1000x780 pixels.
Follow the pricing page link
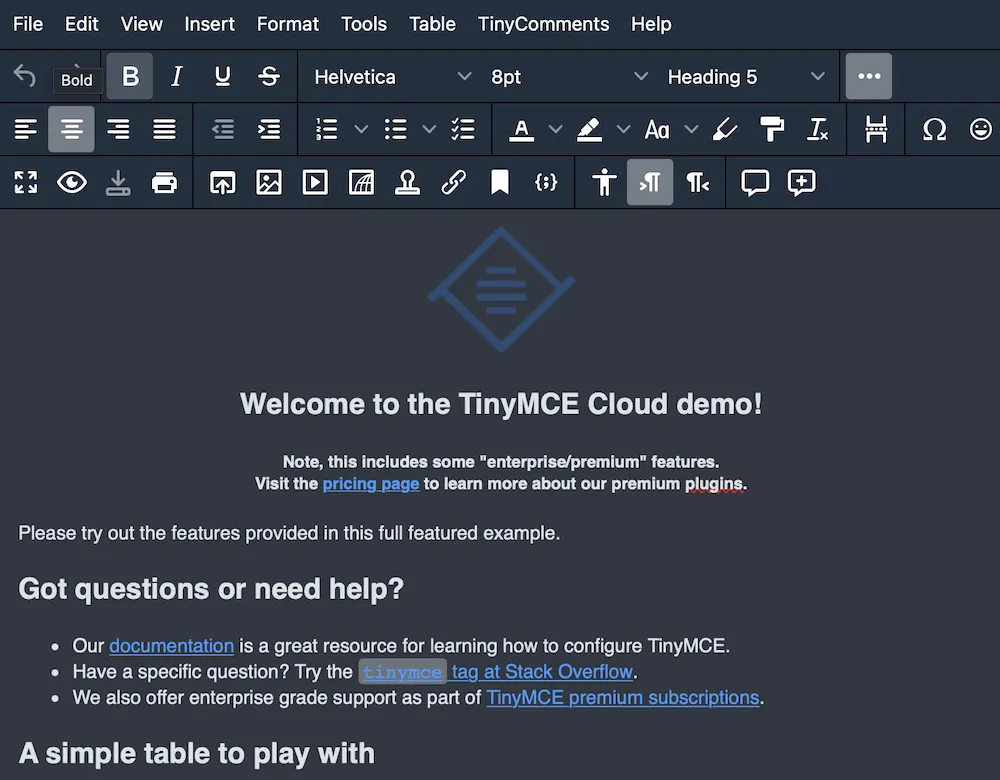click(x=371, y=484)
